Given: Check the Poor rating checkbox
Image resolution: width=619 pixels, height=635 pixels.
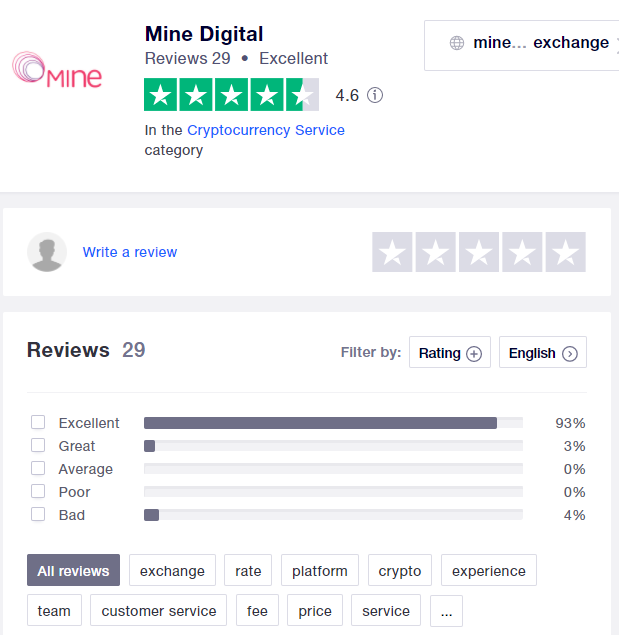Looking at the screenshot, I should pyautogui.click(x=38, y=491).
